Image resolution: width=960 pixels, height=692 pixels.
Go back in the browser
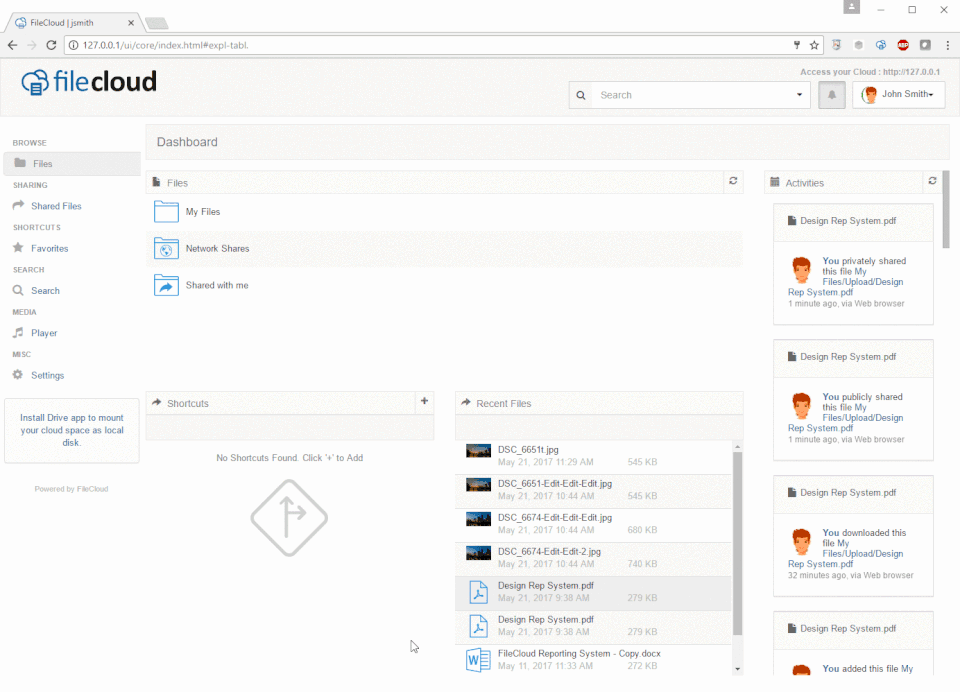click(12, 45)
